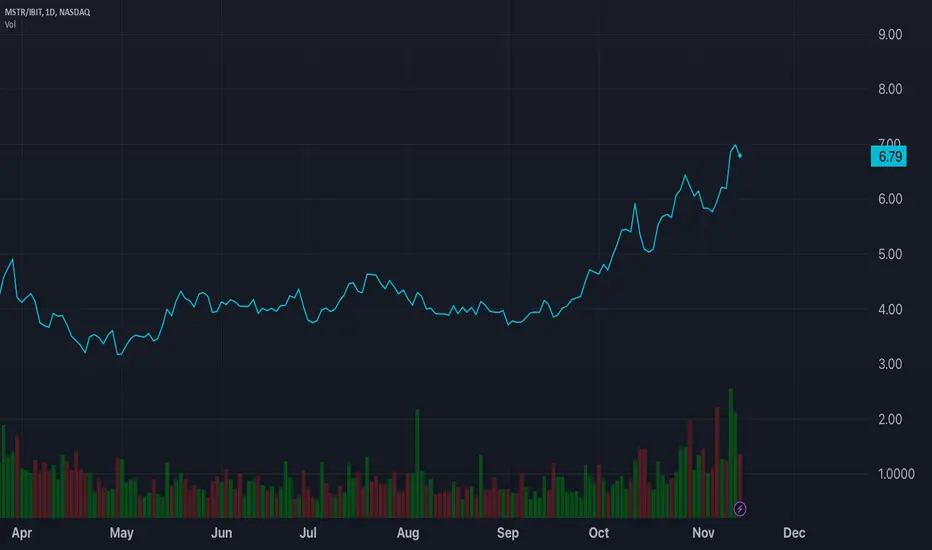This screenshot has width=932, height=550.
Task: Click the Aug label on time axis
Action: click(408, 533)
